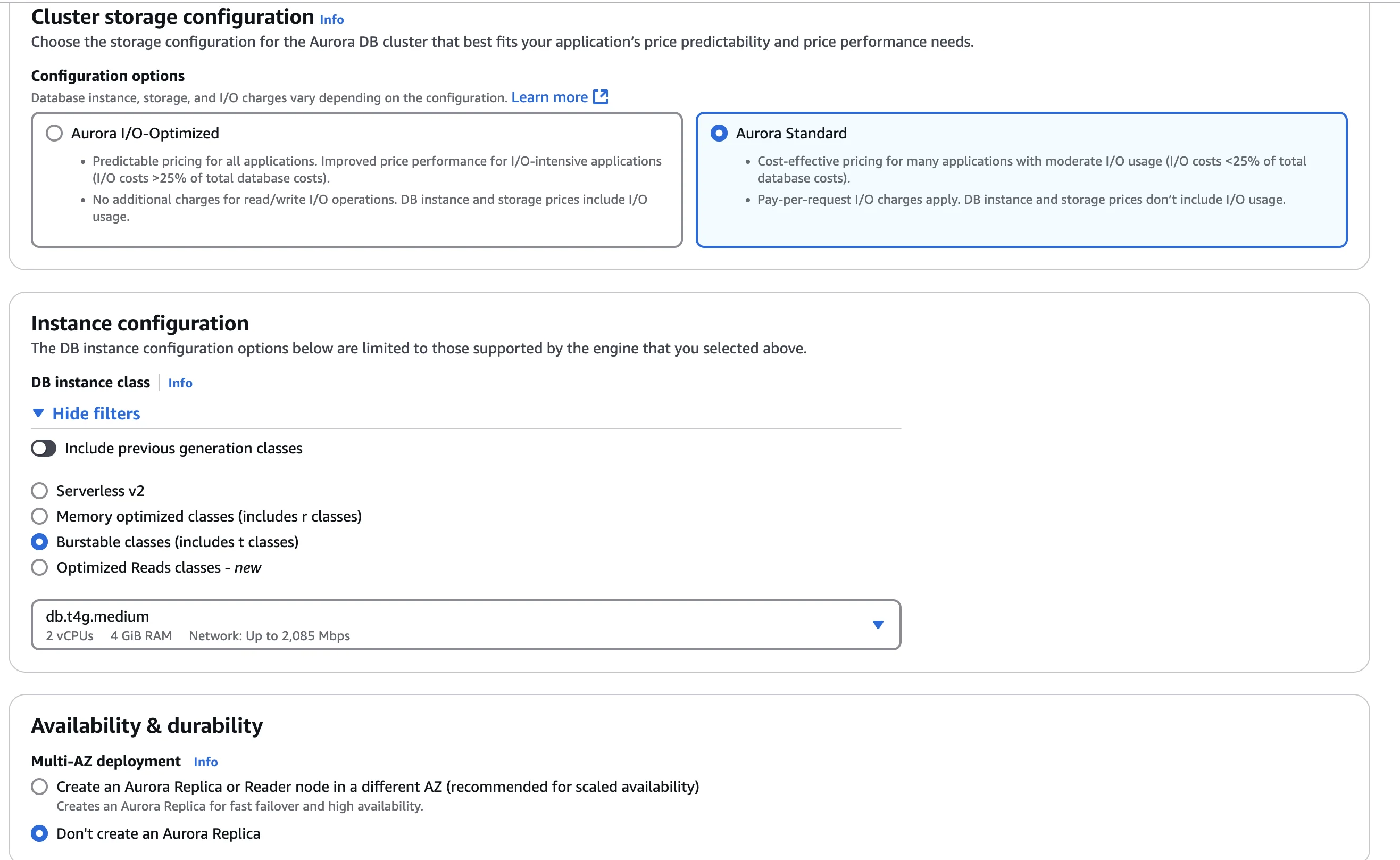The width and height of the screenshot is (1400, 860).
Task: Open Info link beside DB instance class
Action: tap(180, 383)
